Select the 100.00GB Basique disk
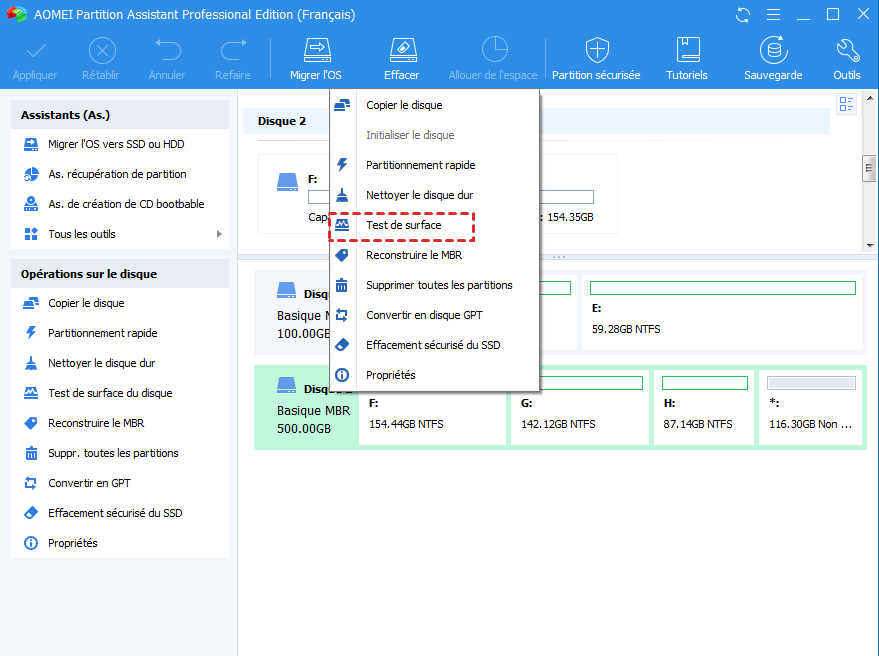 (x=293, y=313)
